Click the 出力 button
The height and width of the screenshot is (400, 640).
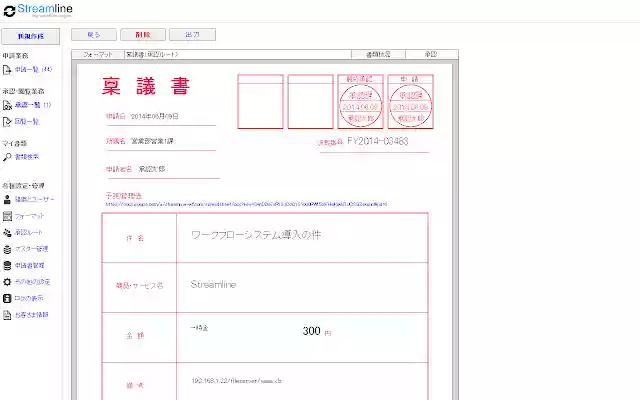click(x=192, y=34)
